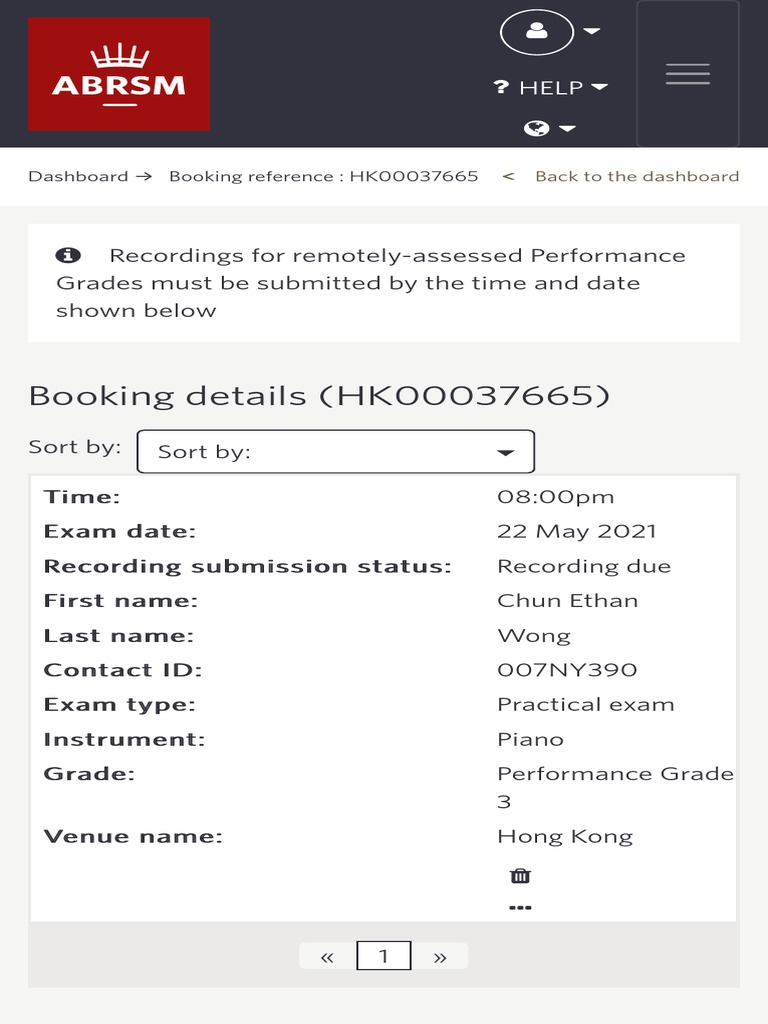Open the user account profile icon
Image resolution: width=768 pixels, height=1024 pixels.
[537, 32]
